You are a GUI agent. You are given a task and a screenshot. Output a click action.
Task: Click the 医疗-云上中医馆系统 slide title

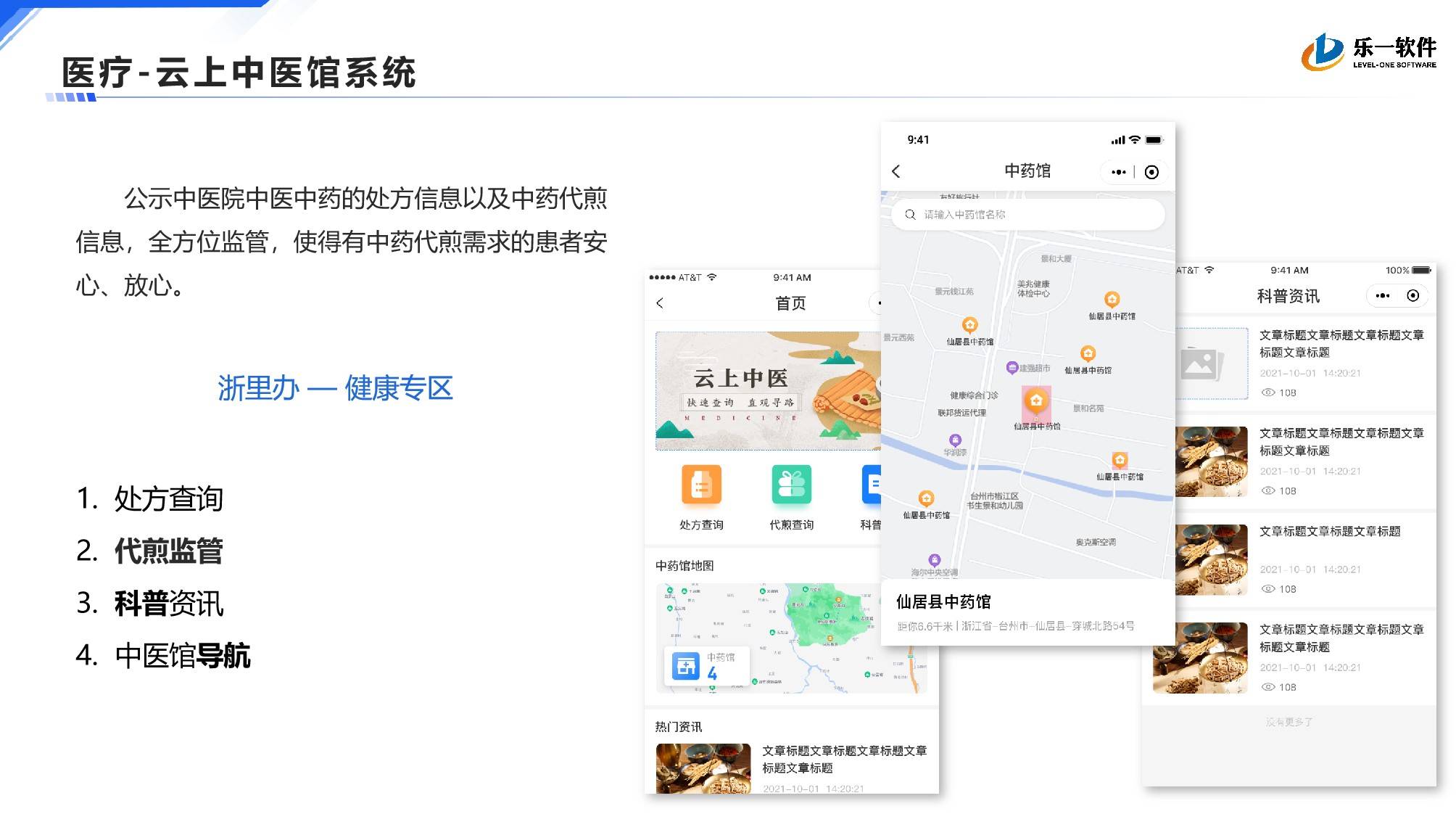pos(239,73)
